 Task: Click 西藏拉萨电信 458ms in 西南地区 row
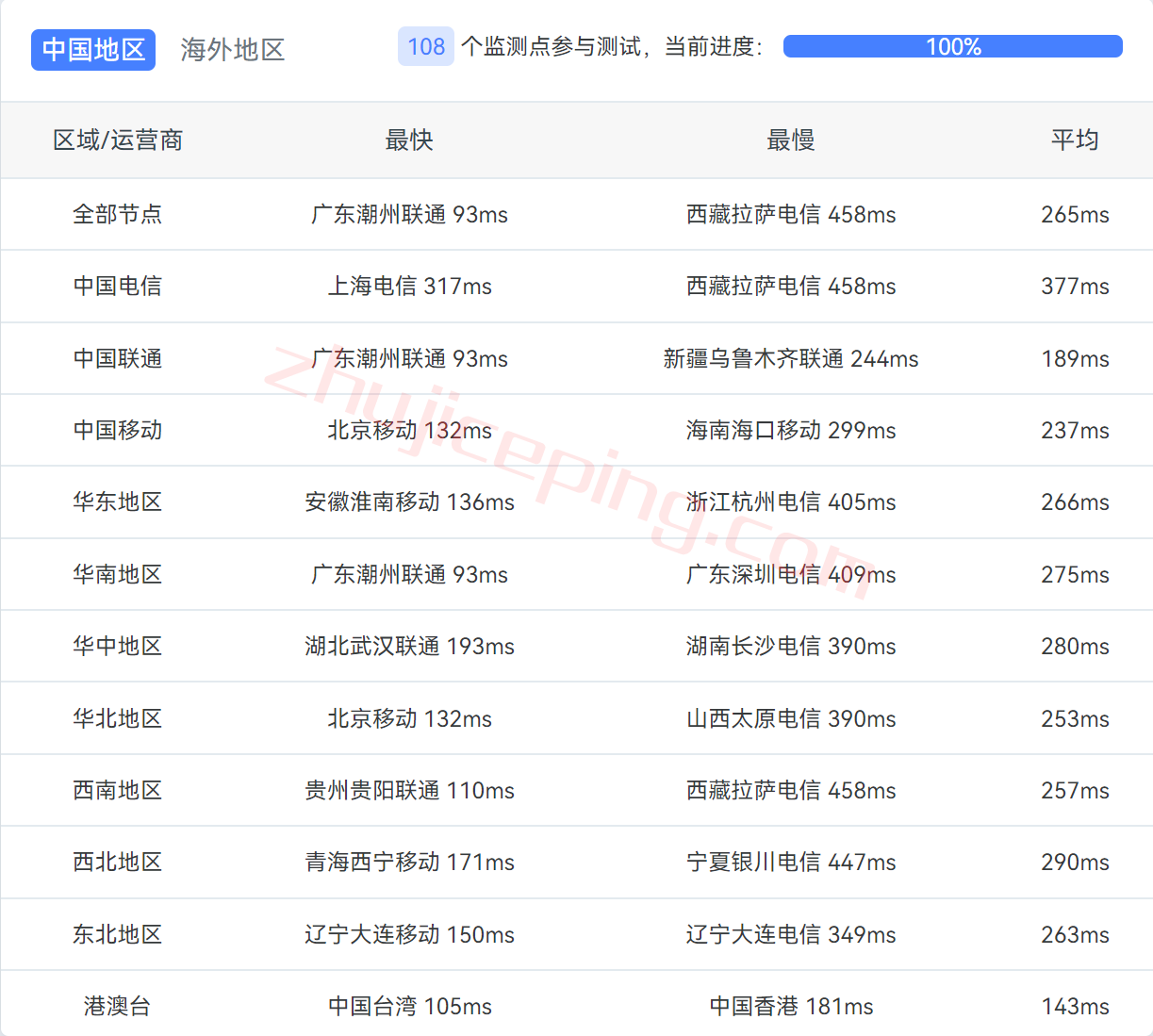(791, 790)
